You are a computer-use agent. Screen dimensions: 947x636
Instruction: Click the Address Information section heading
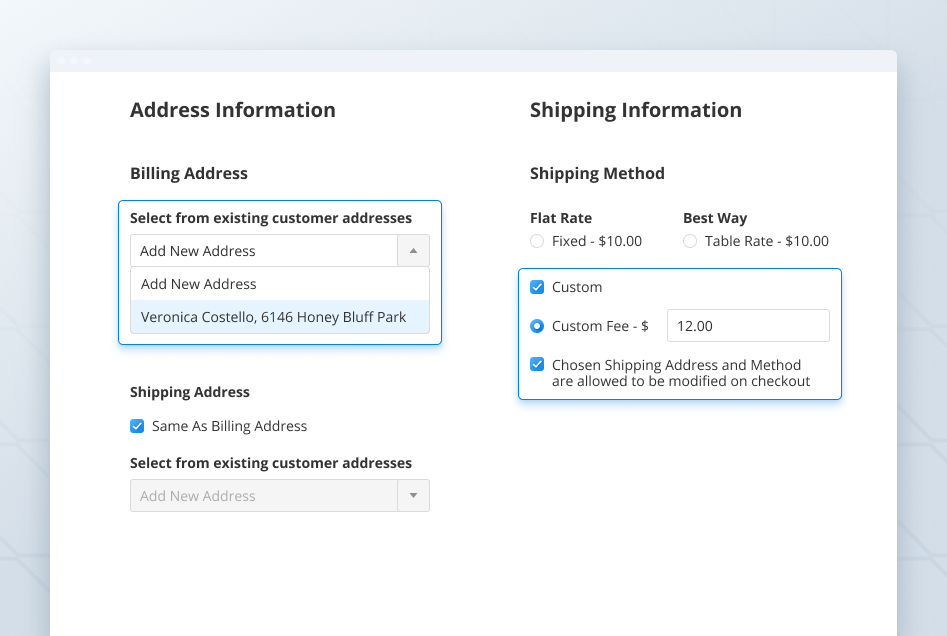point(233,110)
